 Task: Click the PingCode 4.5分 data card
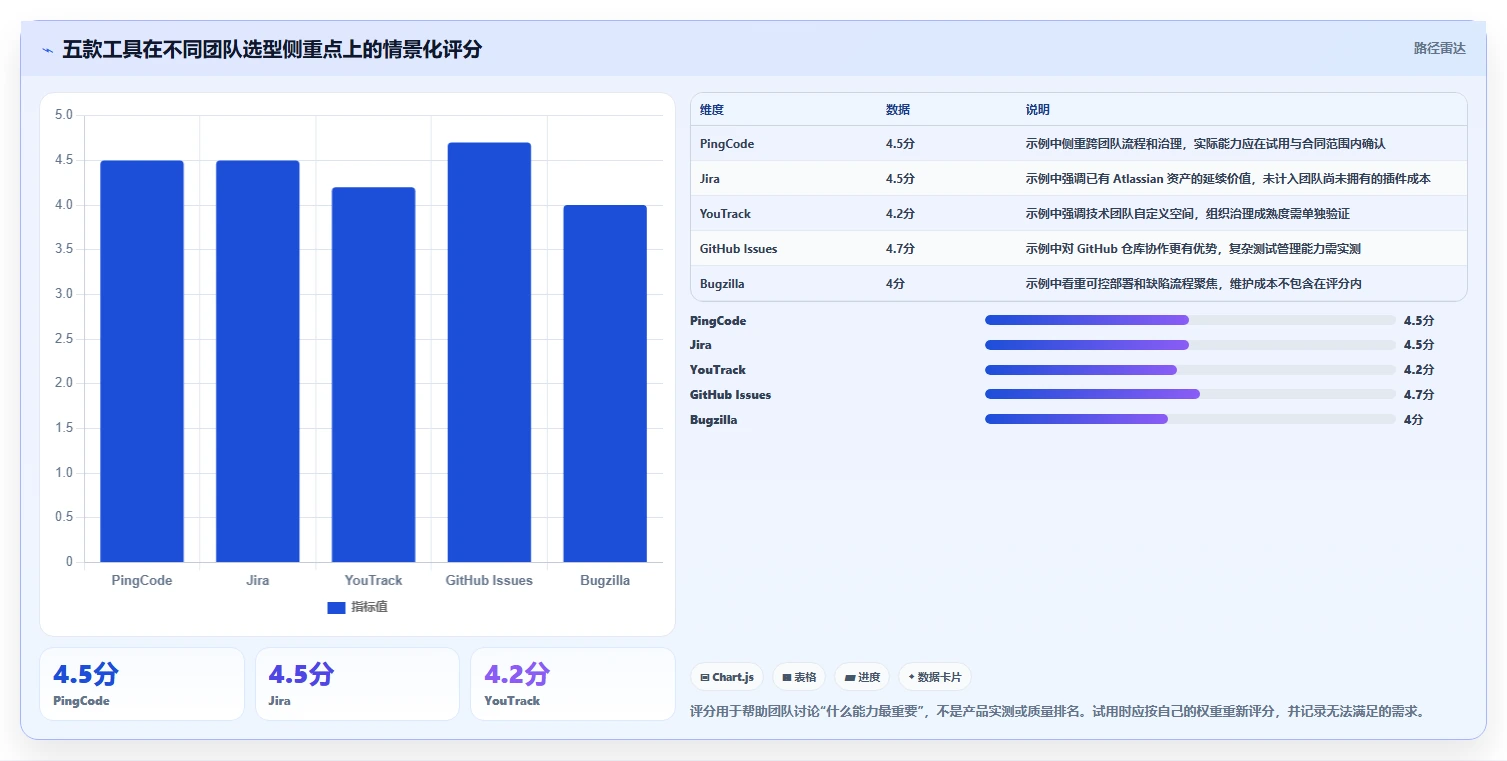142,684
